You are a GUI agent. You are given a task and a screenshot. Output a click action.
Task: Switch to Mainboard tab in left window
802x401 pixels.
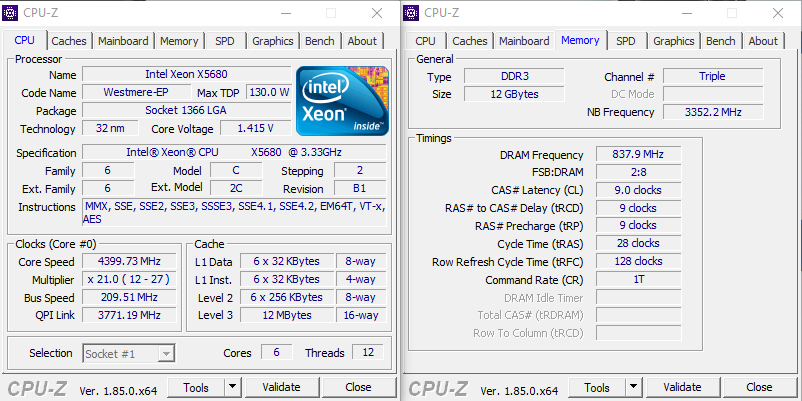tap(124, 41)
